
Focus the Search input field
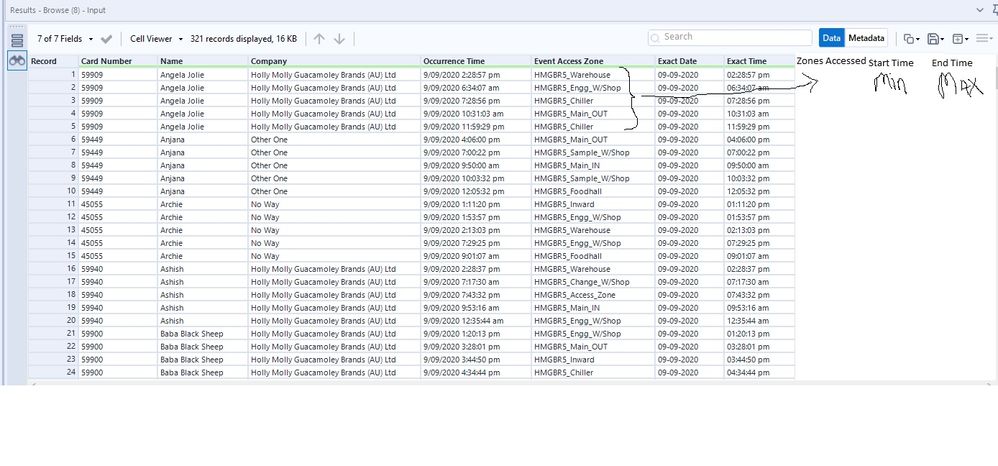pos(730,37)
